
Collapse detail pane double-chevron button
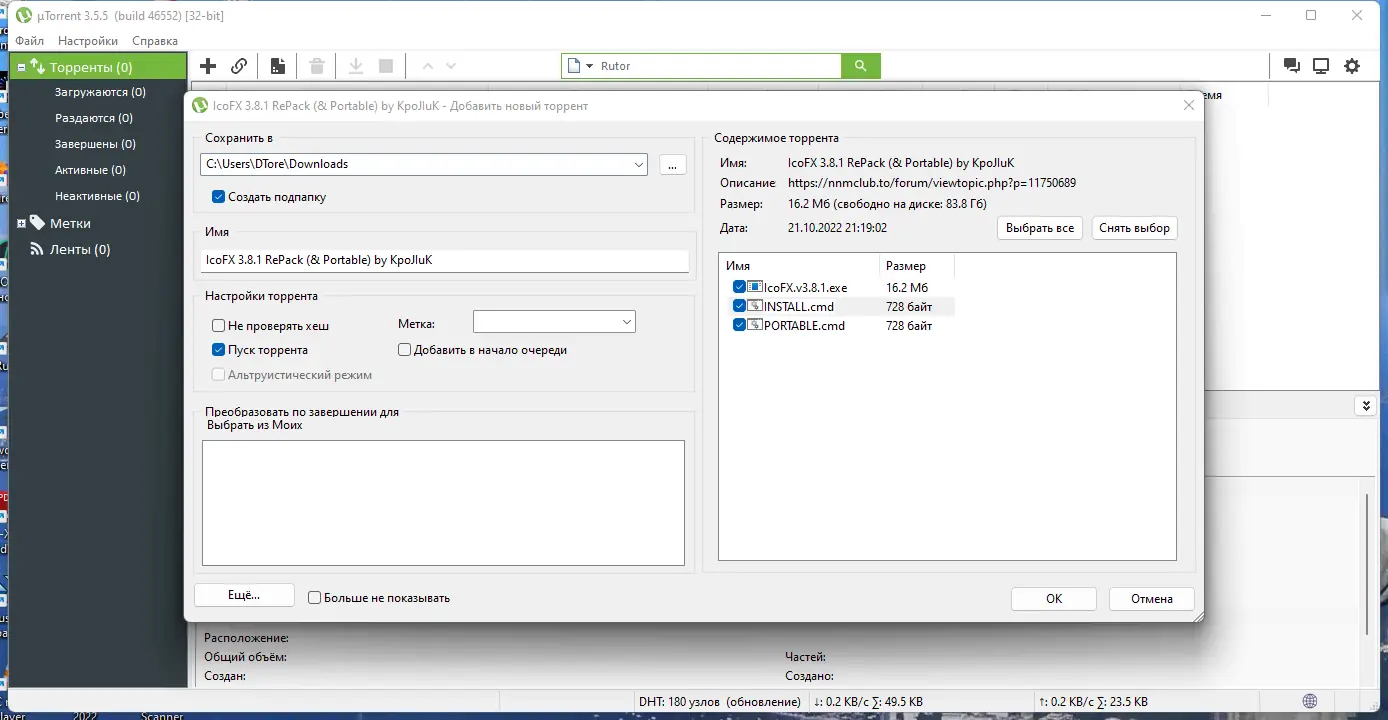pos(1366,406)
